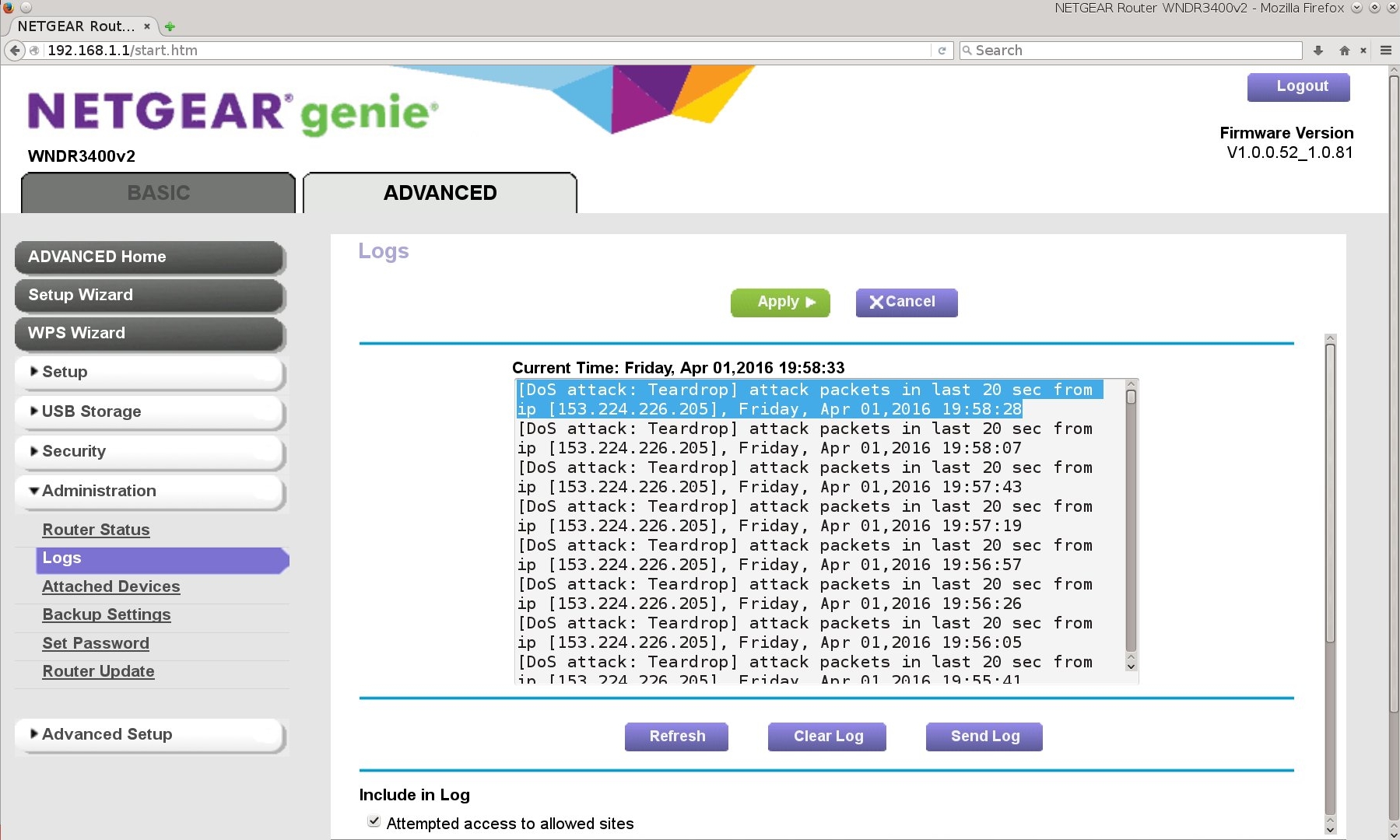Viewport: 1400px width, 840px height.
Task: Close the NETGEAR Router tab
Action: coord(147,26)
